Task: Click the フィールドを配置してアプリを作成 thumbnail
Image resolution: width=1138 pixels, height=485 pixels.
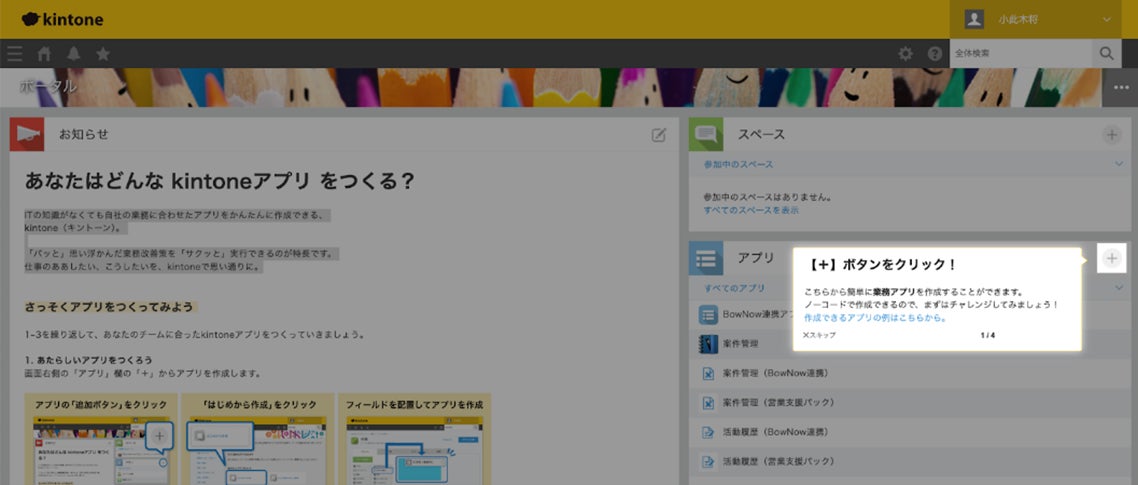Action: pos(414,441)
